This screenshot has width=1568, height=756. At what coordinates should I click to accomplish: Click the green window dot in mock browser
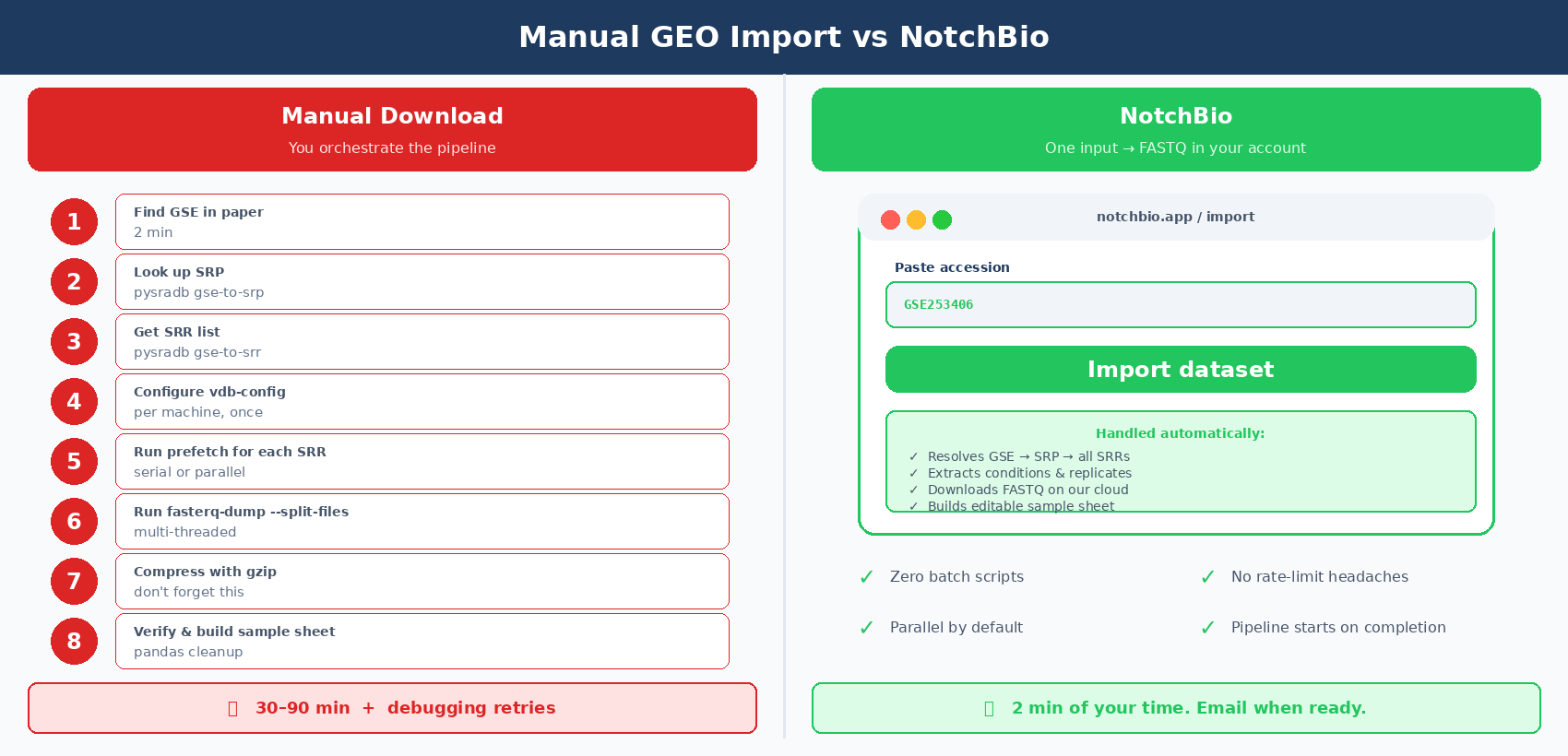click(942, 219)
